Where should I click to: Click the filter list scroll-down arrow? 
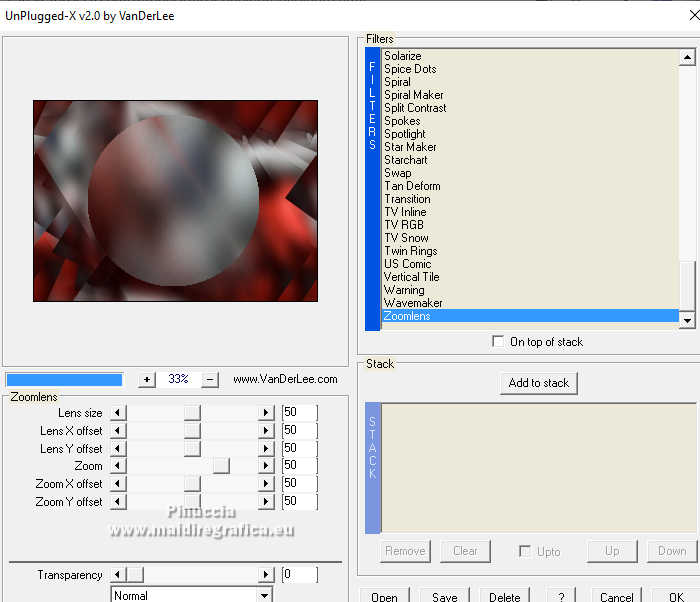[688, 320]
